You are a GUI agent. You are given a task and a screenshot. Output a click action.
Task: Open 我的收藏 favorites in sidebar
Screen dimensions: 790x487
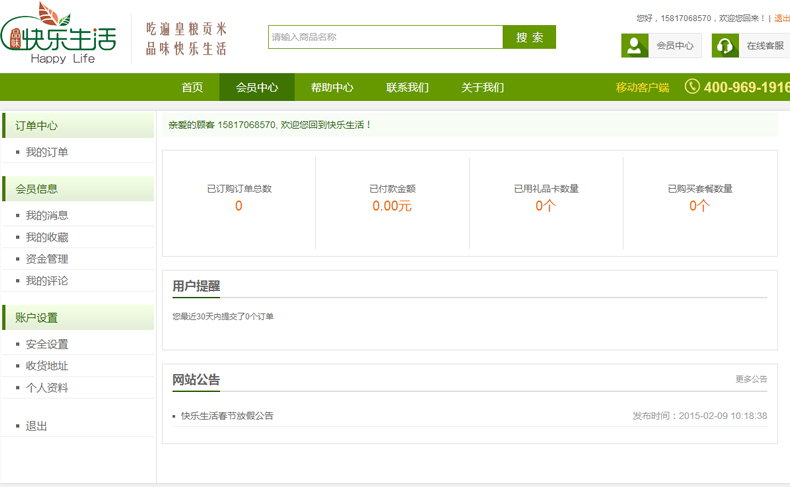pos(47,237)
